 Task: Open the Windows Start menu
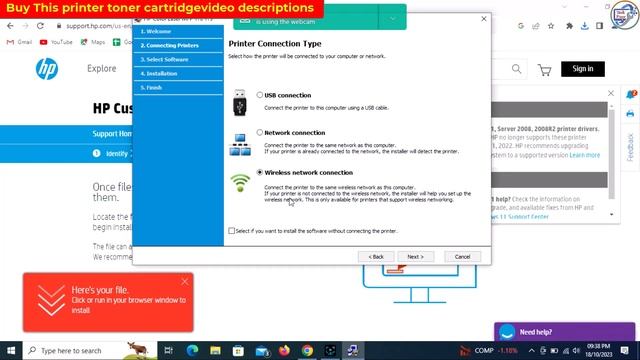(11, 351)
